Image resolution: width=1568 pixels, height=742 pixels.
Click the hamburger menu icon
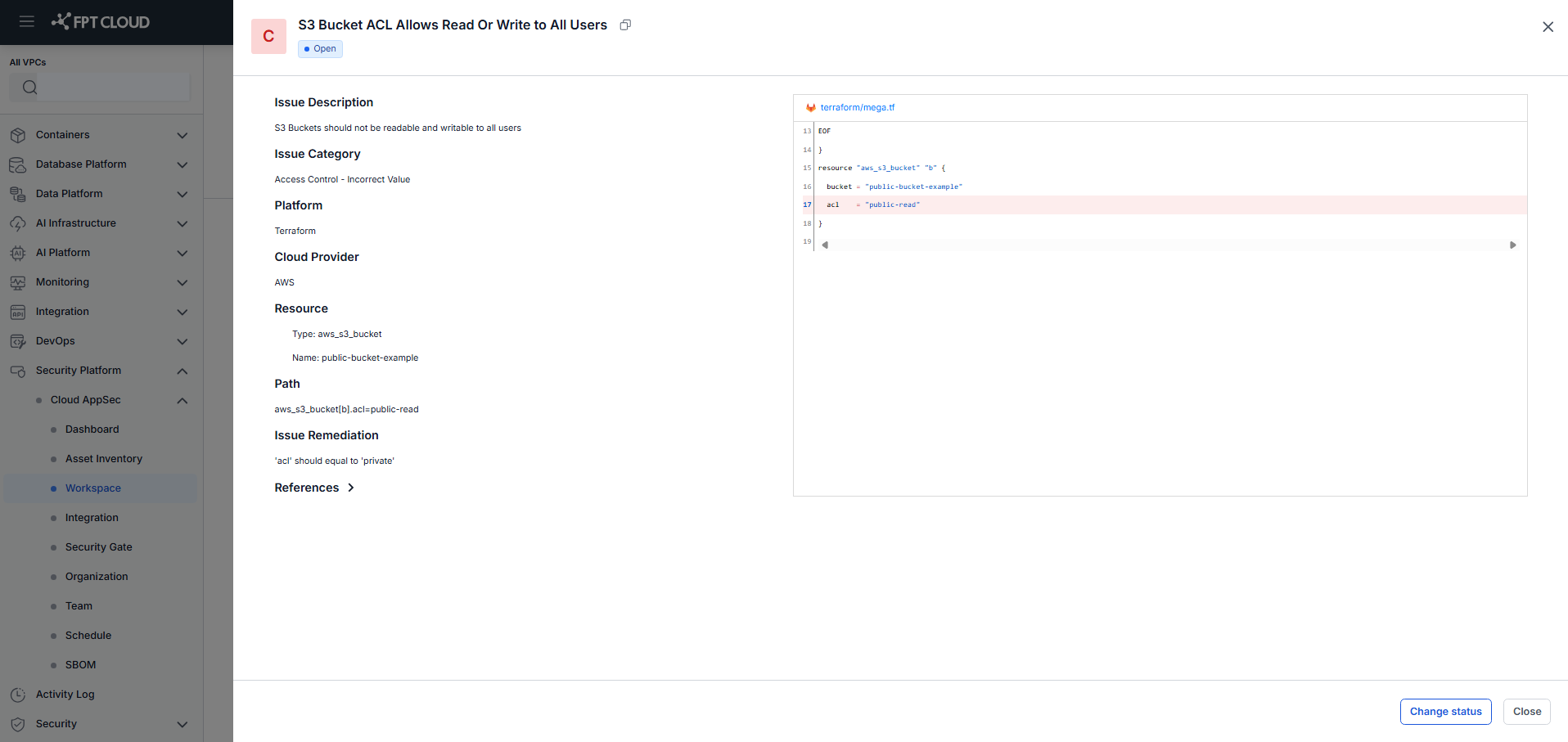pos(27,21)
